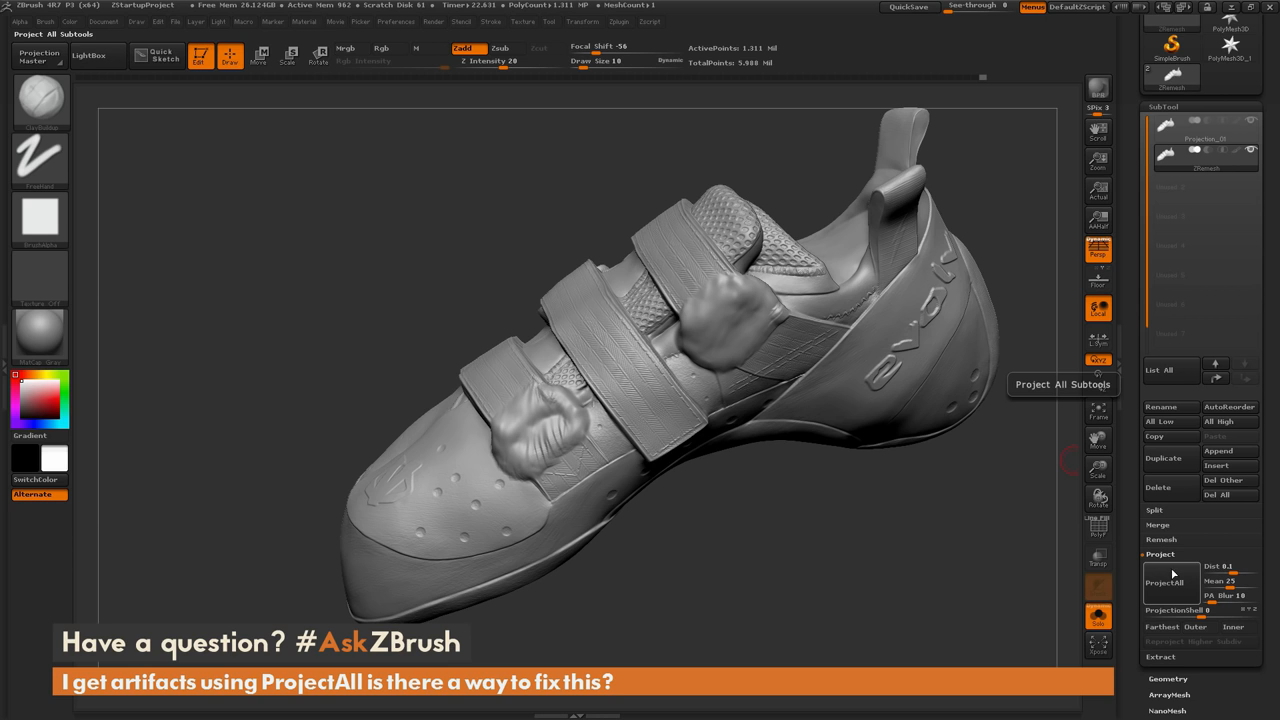
Task: Click the PolyMesh3D_1 star tool
Action: point(1230,47)
